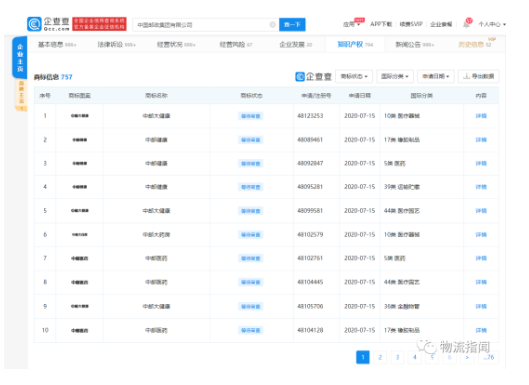The image size is (529, 385).
Task: Clear the search box with the X icon
Action: coord(273,25)
